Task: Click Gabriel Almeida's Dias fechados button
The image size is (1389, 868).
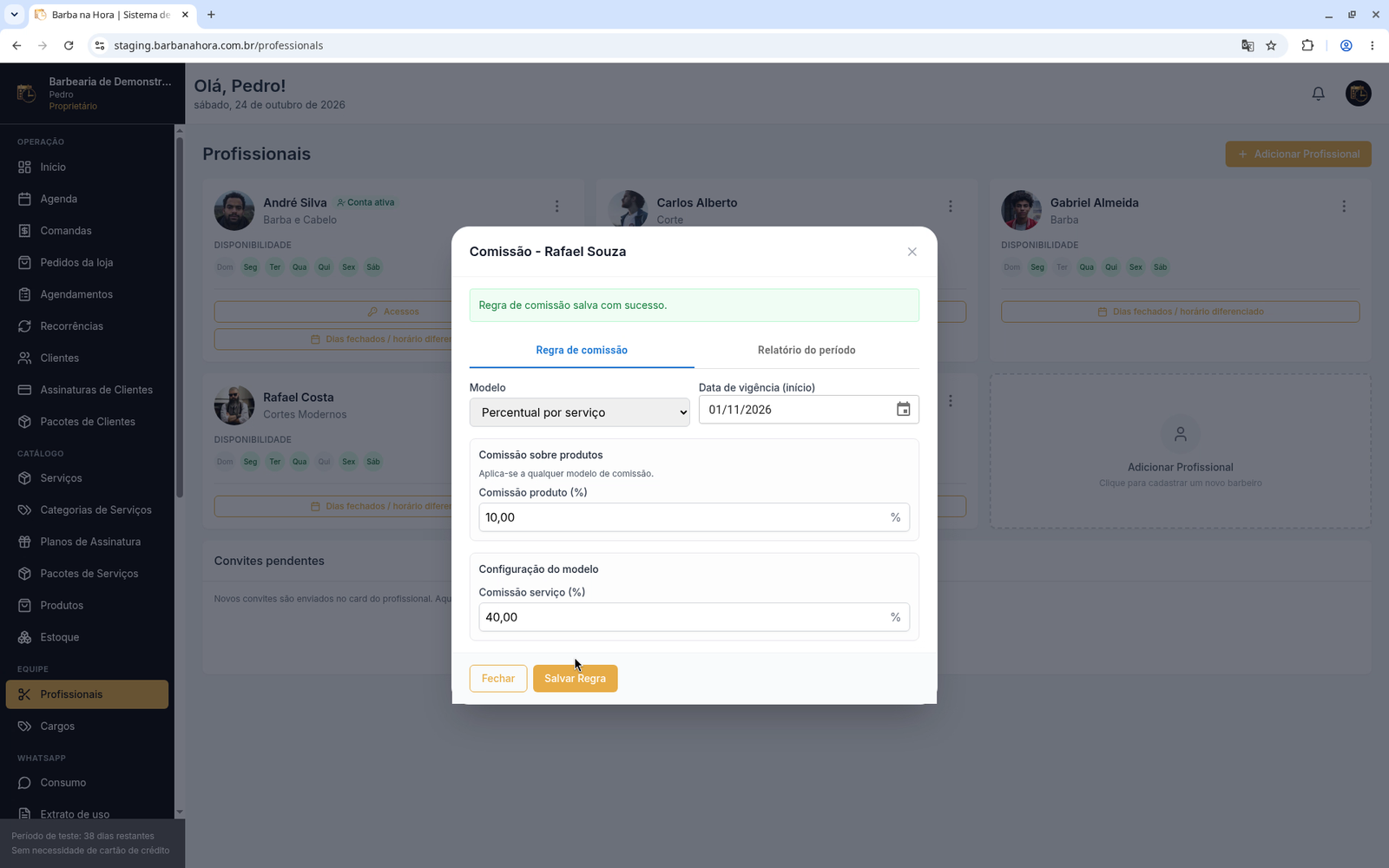Action: [x=1180, y=312]
